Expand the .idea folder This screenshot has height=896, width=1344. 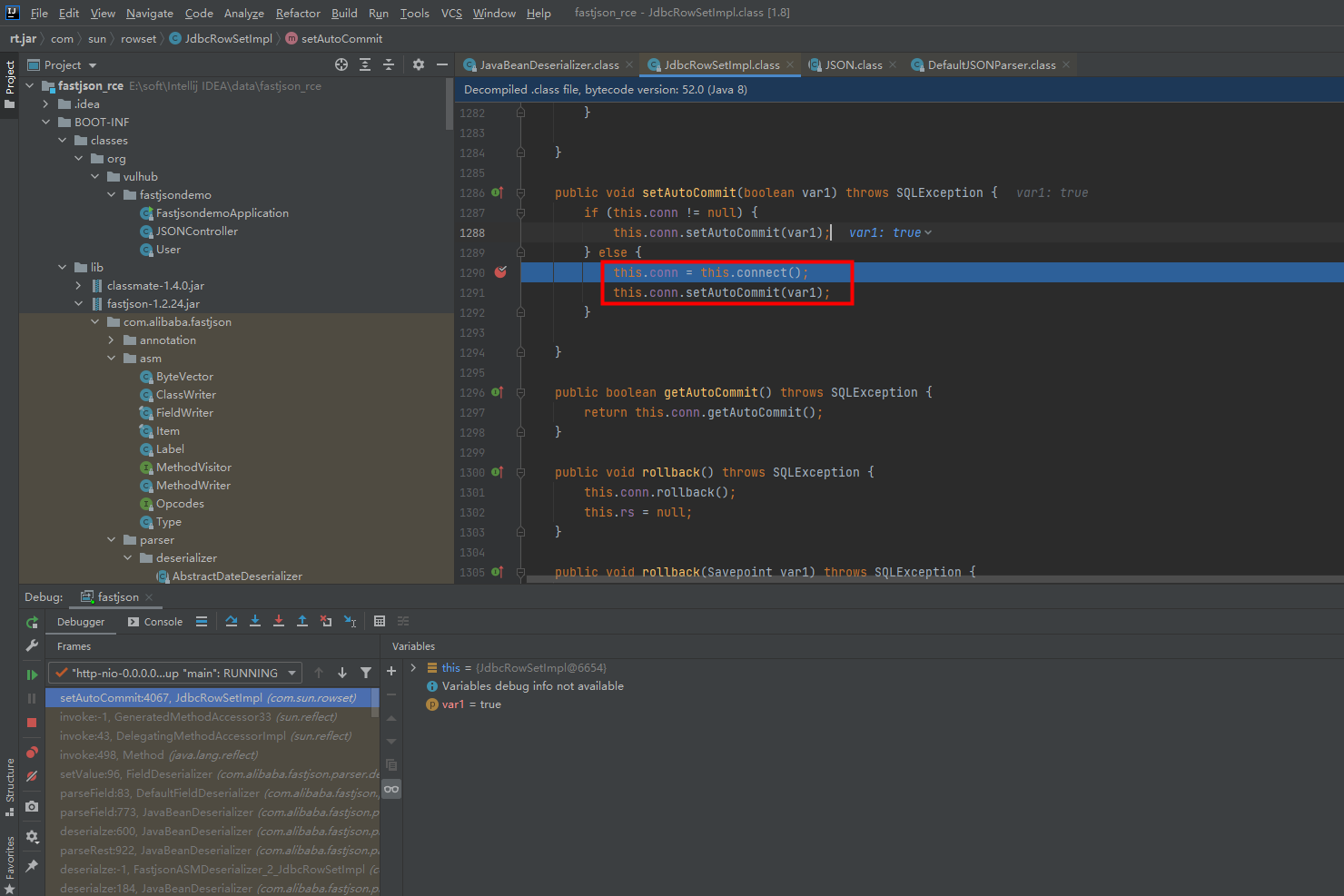(x=45, y=104)
